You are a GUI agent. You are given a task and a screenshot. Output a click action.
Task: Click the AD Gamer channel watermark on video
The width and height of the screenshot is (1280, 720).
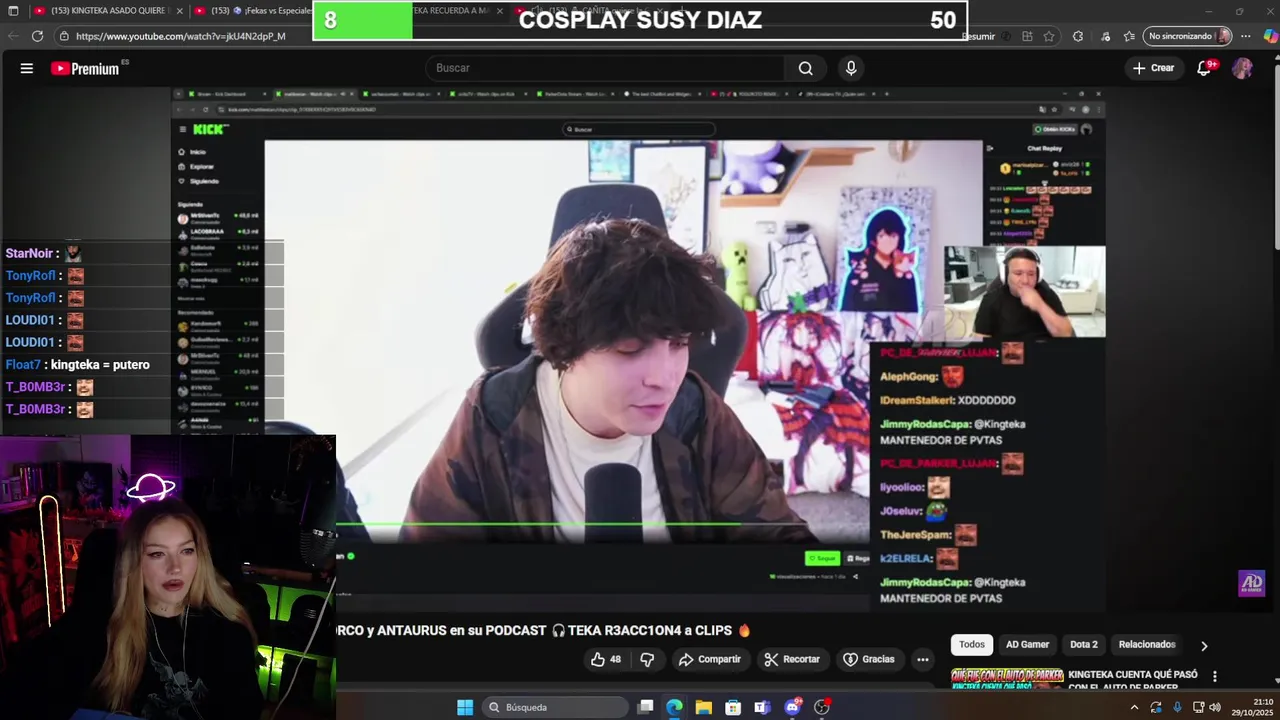1251,583
